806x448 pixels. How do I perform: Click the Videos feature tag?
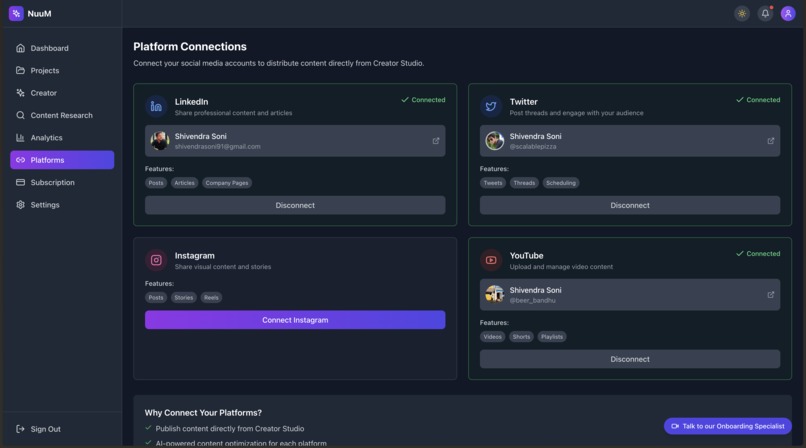click(492, 337)
